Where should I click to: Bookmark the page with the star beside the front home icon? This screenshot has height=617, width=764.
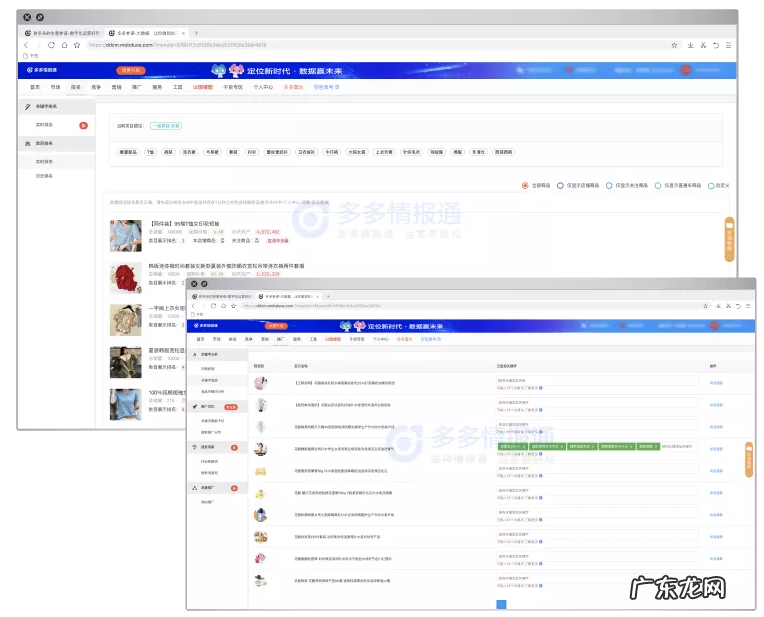(233, 306)
